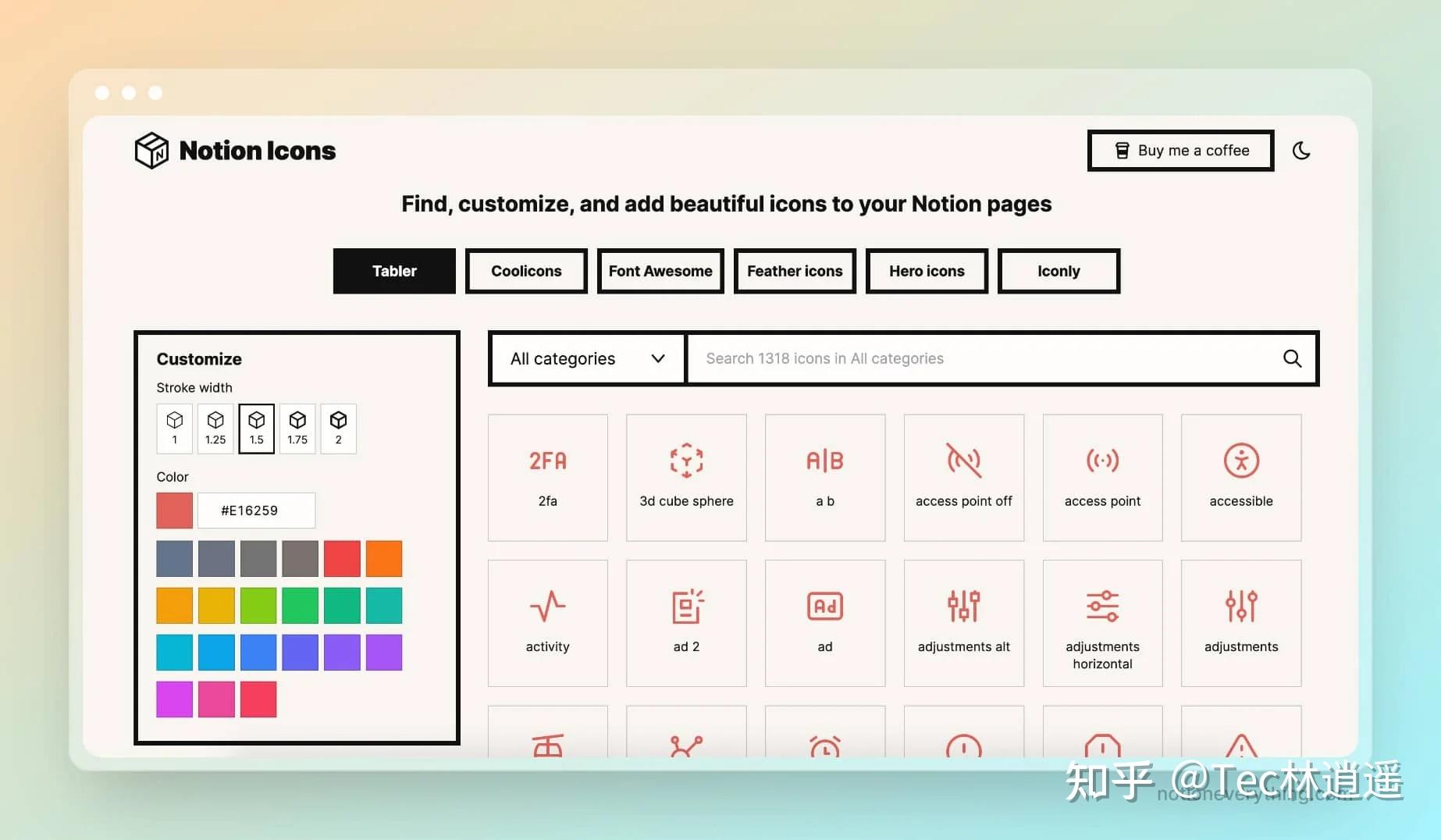Select stroke width 1.75 option

click(297, 428)
